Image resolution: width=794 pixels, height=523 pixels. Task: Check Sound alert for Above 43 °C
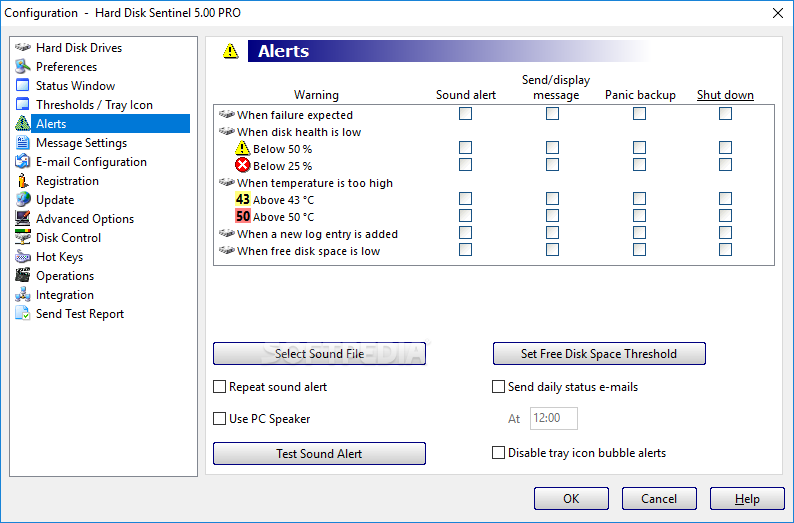(x=465, y=198)
